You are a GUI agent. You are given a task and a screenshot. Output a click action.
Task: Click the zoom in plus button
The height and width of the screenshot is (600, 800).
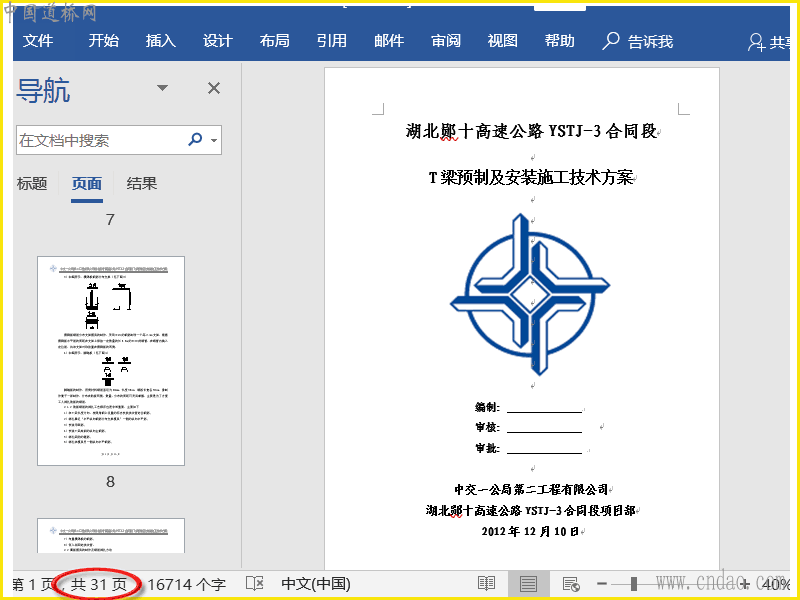click(x=745, y=584)
